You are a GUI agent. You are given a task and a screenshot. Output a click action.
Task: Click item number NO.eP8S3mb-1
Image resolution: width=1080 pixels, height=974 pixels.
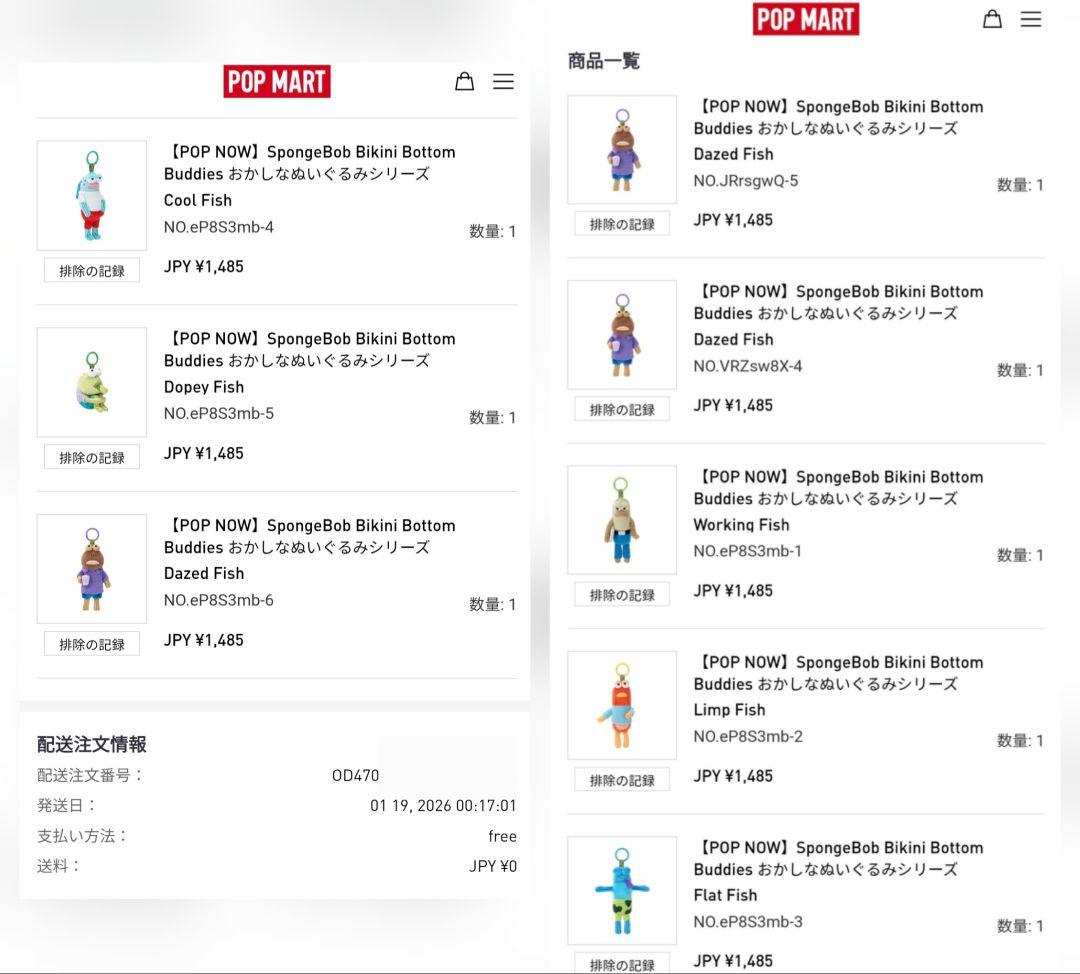[747, 551]
